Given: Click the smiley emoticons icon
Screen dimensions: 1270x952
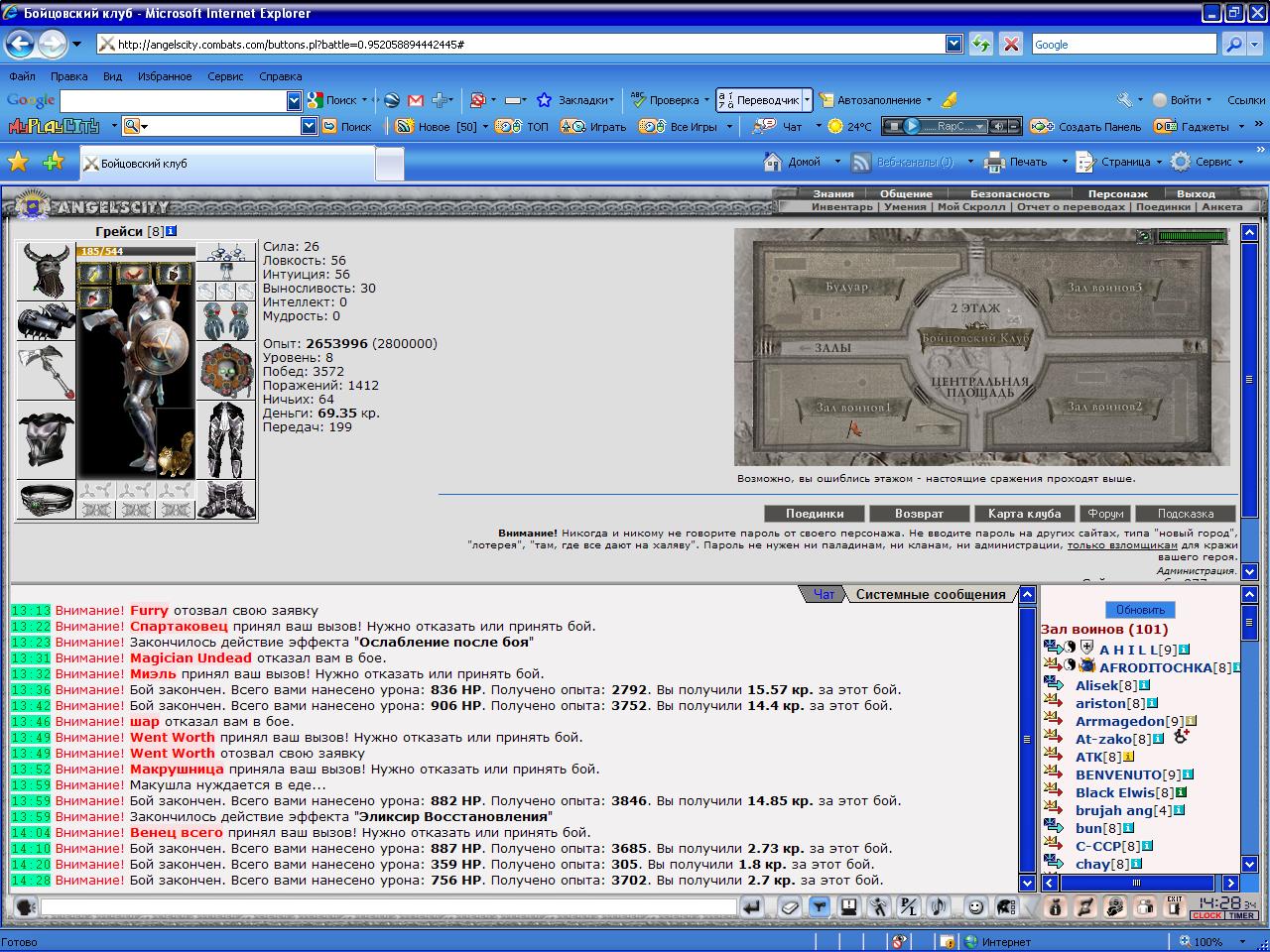Looking at the screenshot, I should pos(976,906).
